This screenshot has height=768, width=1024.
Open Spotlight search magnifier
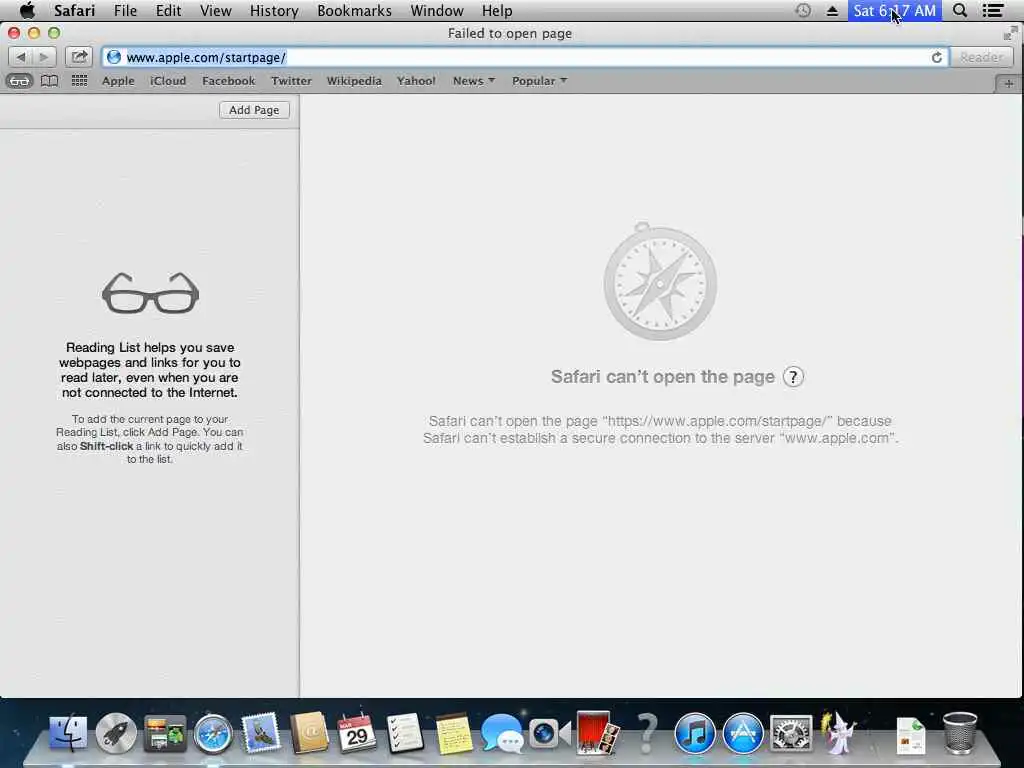(960, 10)
